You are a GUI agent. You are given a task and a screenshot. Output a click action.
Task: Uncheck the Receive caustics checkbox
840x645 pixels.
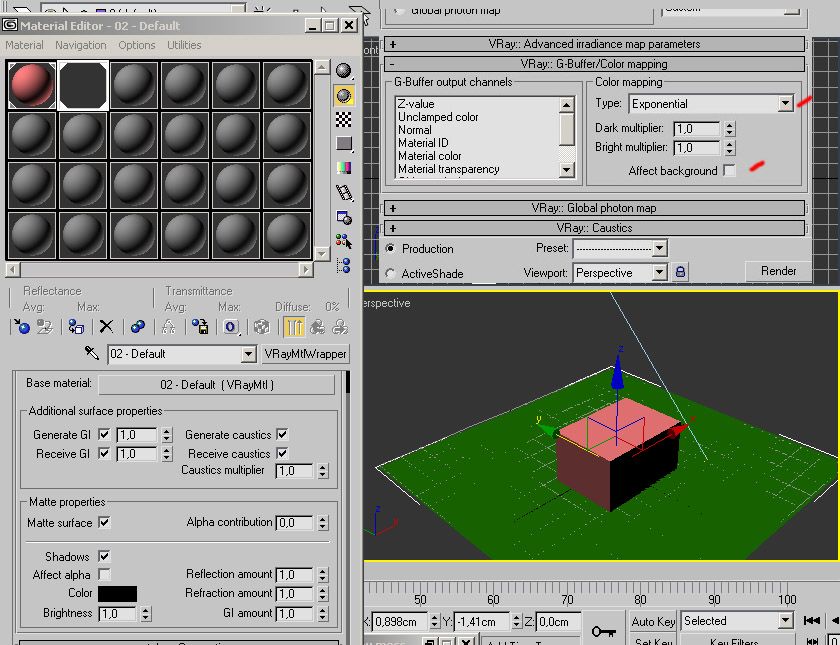[x=282, y=453]
